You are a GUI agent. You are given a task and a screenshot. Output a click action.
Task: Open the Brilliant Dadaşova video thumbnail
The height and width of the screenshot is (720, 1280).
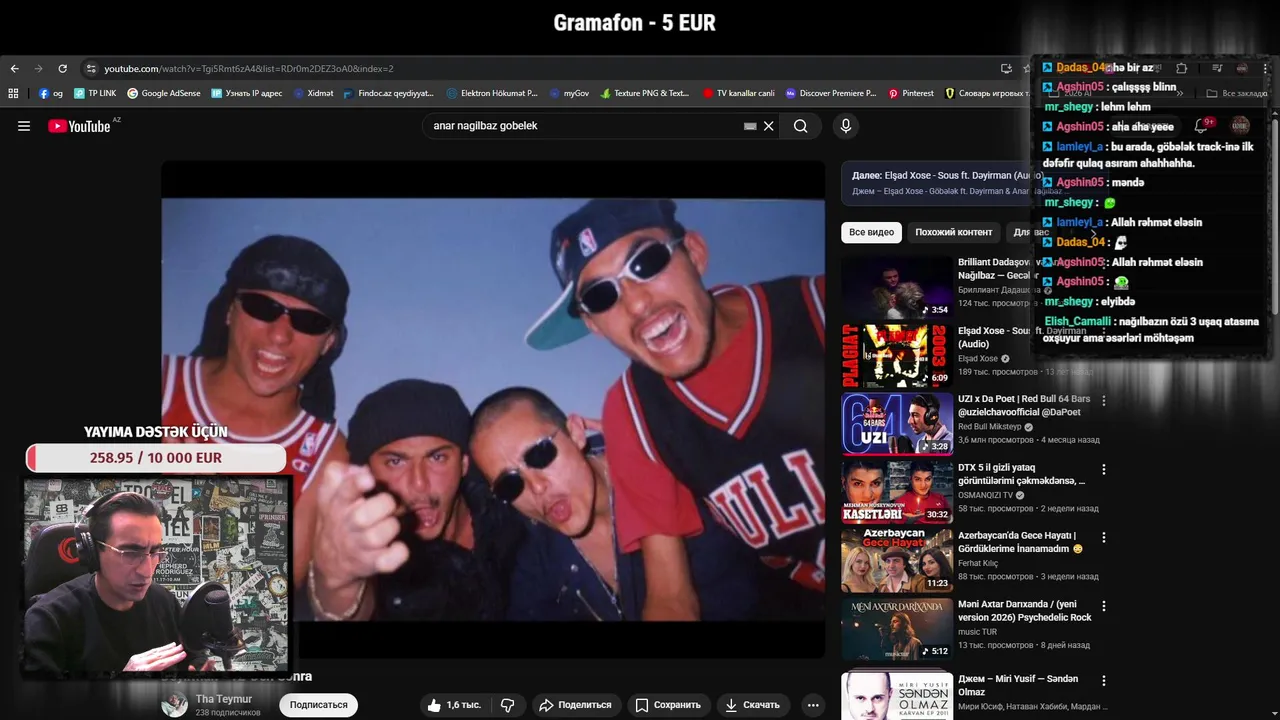coord(897,287)
